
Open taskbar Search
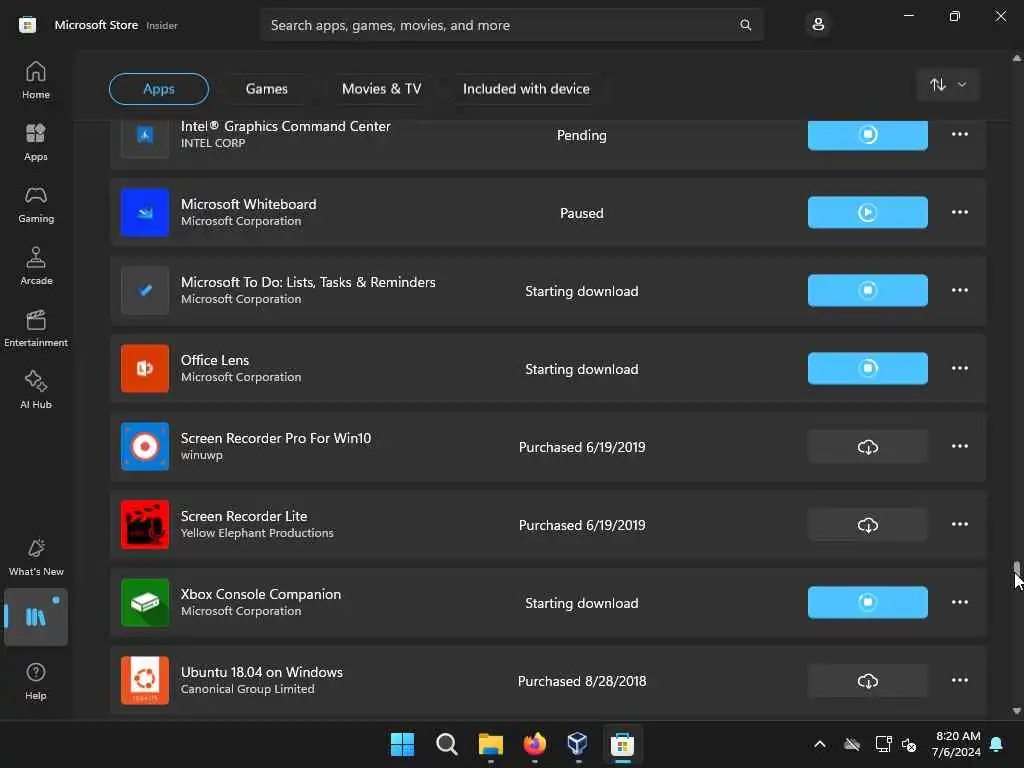click(447, 744)
